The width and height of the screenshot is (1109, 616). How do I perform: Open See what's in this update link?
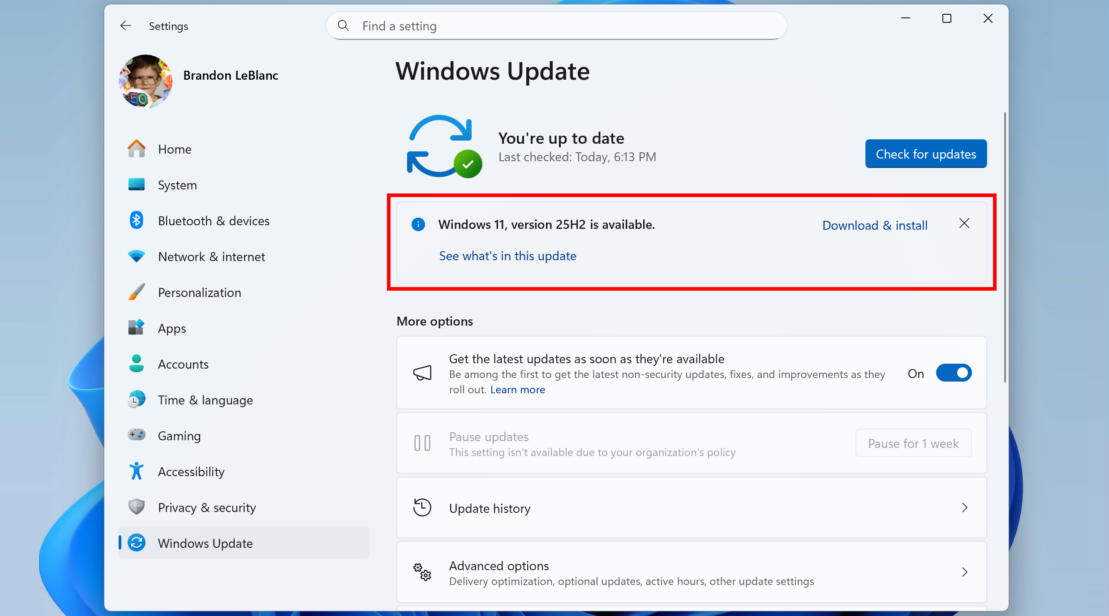click(x=507, y=256)
